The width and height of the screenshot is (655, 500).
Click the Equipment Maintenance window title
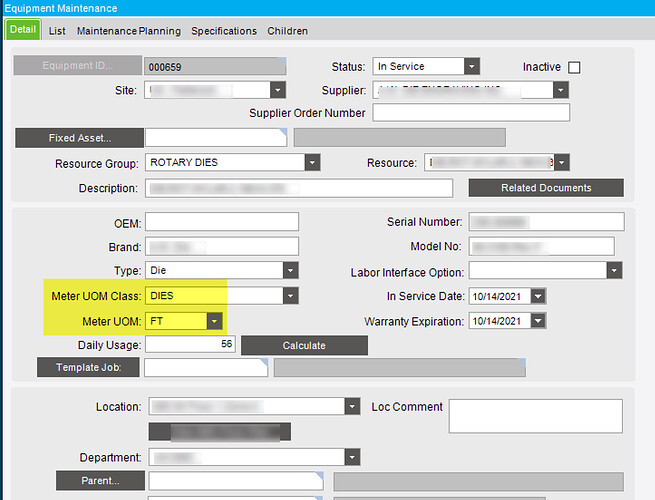pyautogui.click(x=61, y=8)
